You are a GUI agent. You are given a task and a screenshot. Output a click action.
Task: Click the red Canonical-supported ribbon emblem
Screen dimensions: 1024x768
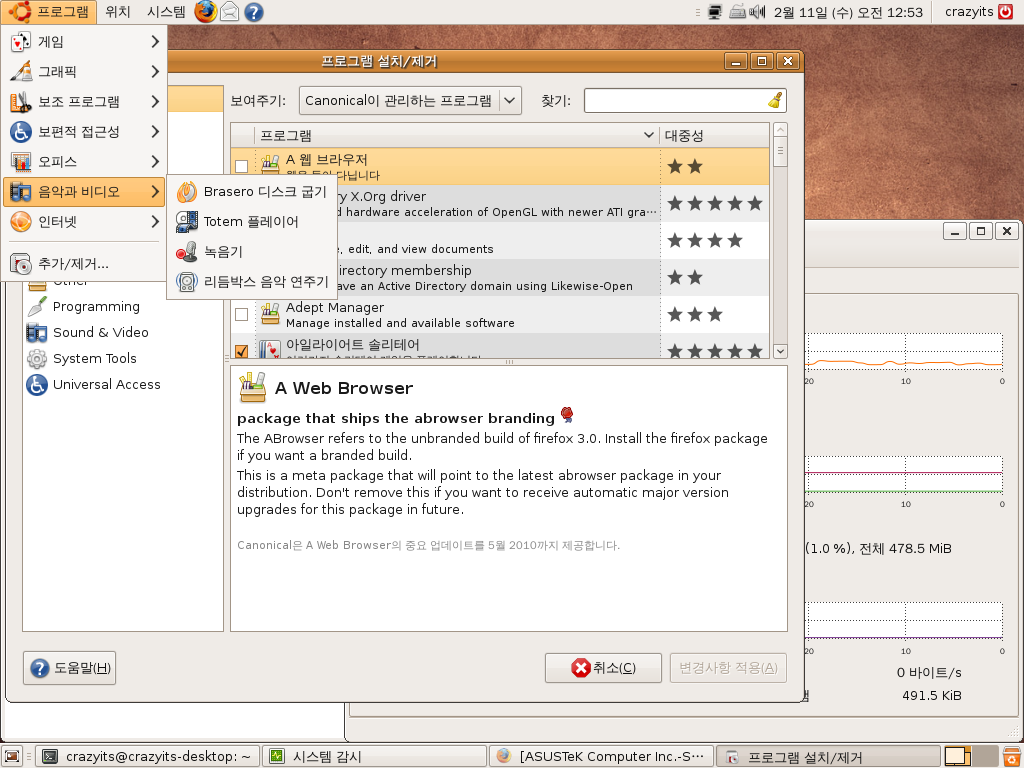pos(567,414)
